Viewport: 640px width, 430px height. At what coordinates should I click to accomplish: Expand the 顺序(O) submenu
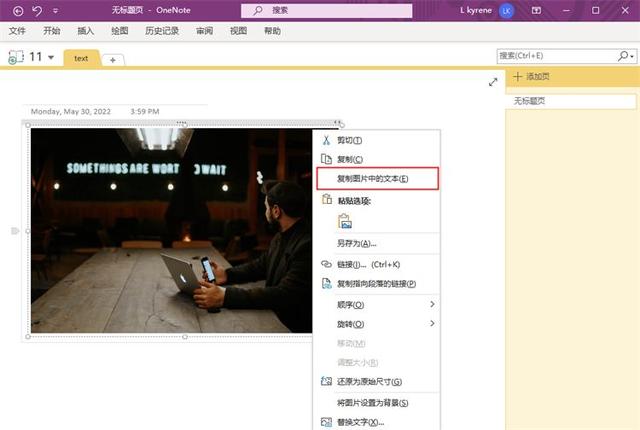pyautogui.click(x=378, y=305)
